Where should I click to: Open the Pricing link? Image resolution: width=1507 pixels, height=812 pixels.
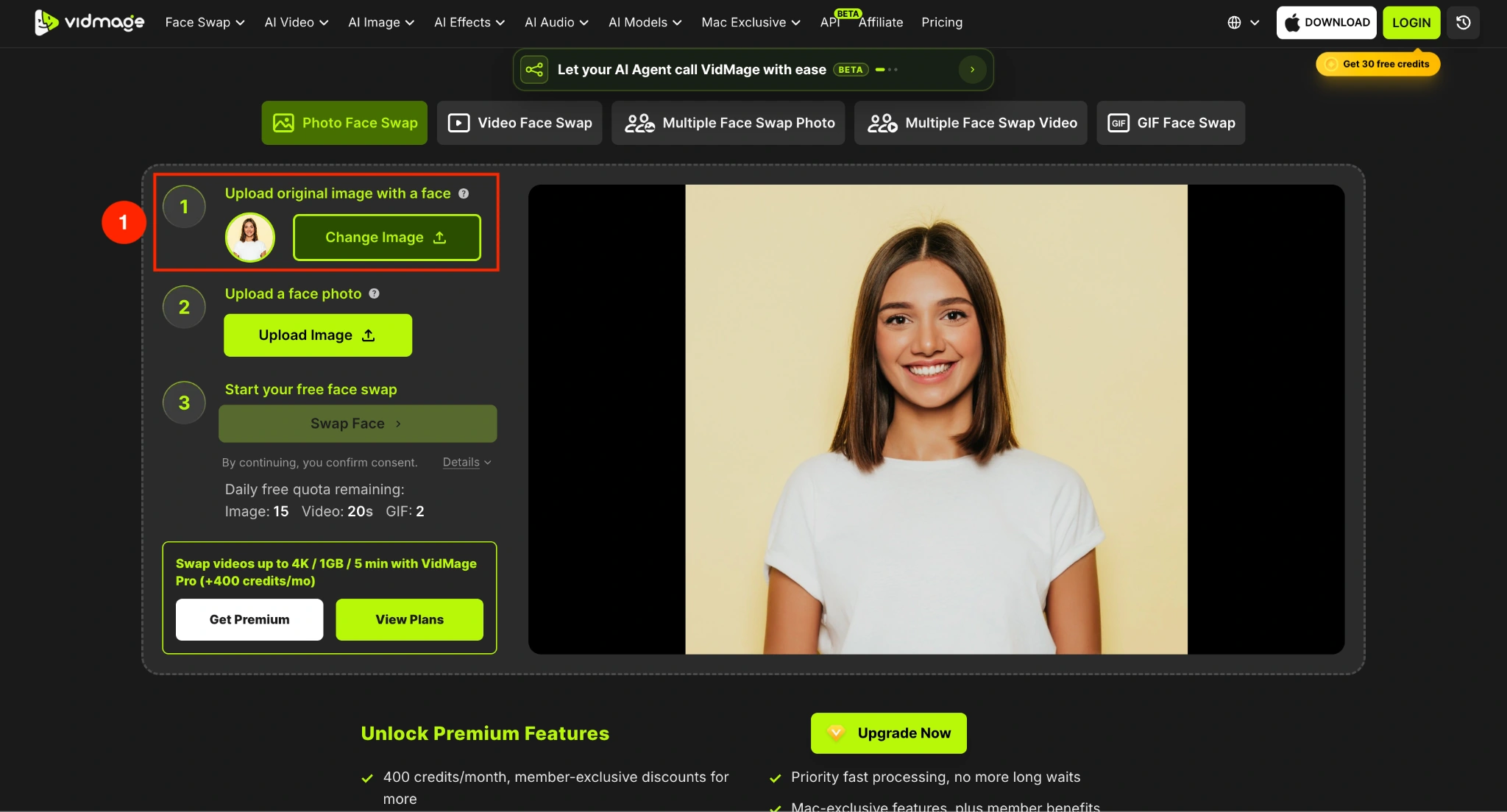942,22
